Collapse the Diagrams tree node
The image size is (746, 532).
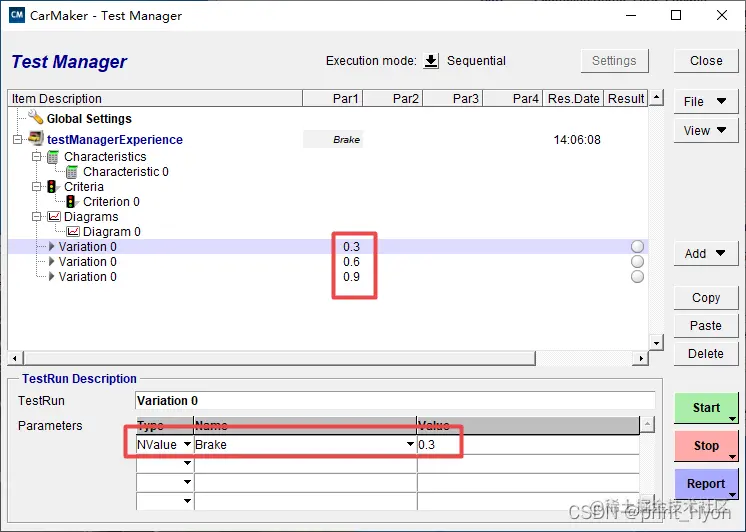(37, 217)
